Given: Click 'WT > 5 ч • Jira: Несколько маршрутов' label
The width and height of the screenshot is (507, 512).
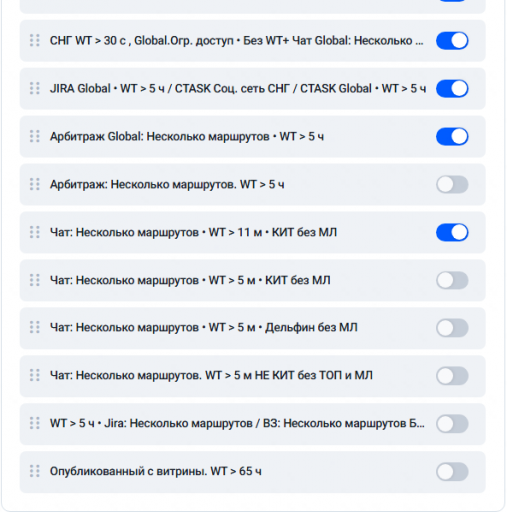Looking at the screenshot, I should (151, 424).
